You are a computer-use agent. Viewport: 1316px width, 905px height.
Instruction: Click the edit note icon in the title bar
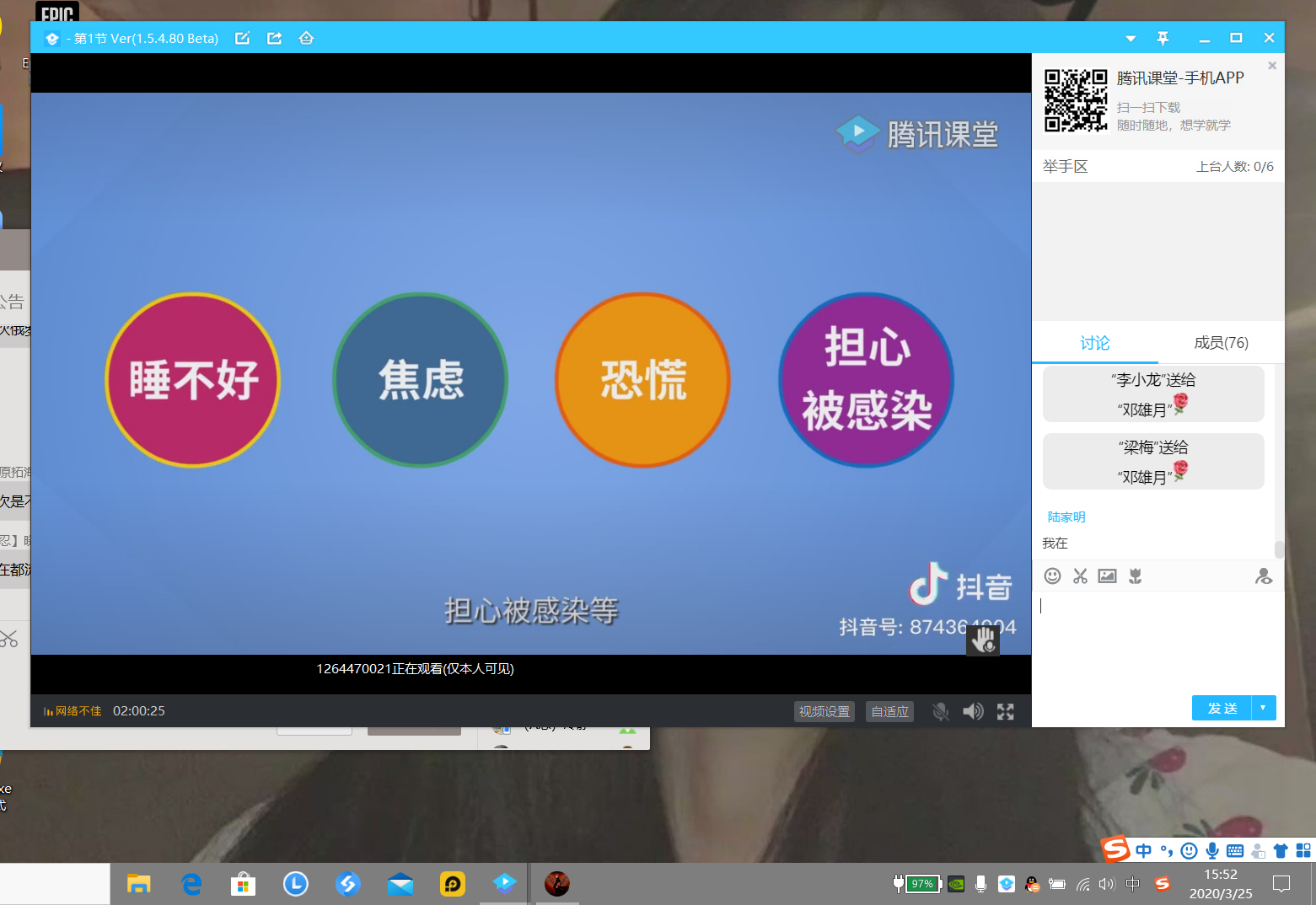click(x=243, y=38)
